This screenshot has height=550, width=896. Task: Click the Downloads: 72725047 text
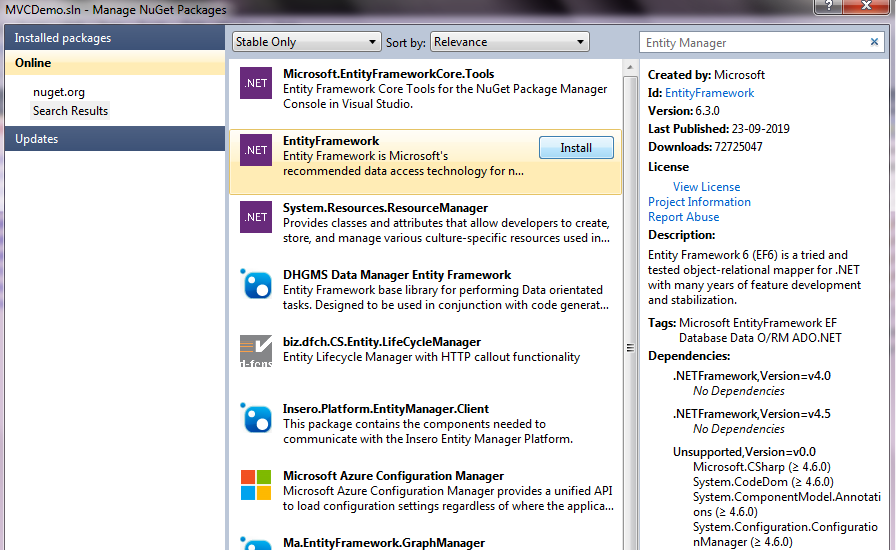(x=705, y=146)
